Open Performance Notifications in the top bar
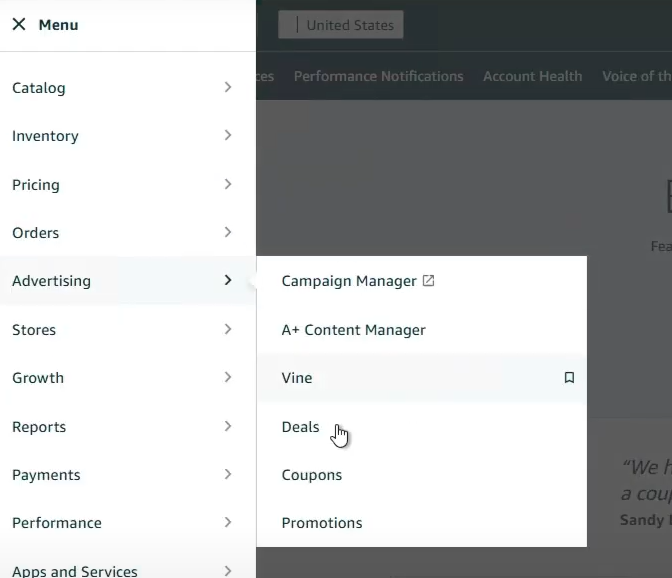The image size is (672, 578). click(378, 76)
